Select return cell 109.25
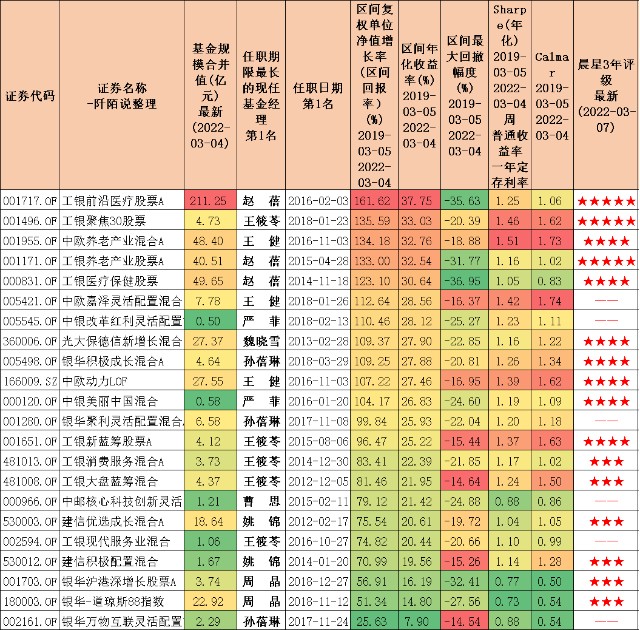This screenshot has height=630, width=640. coord(374,361)
